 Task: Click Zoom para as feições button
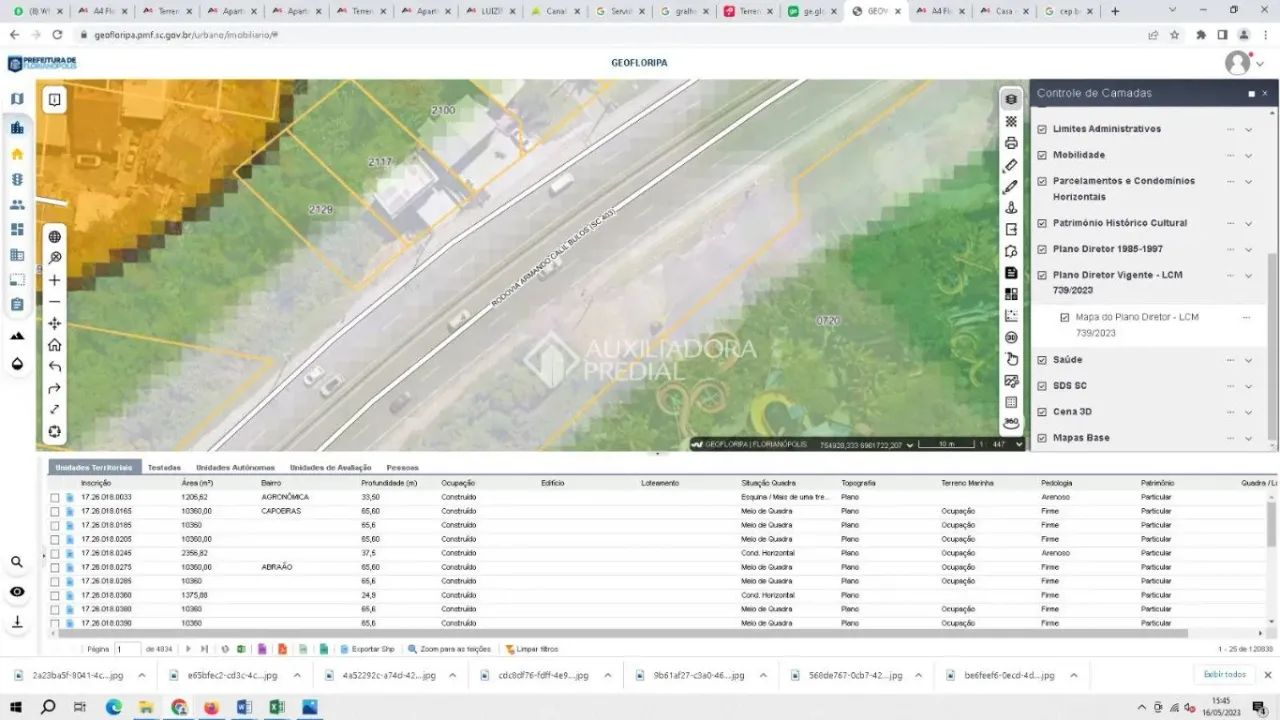pyautogui.click(x=449, y=649)
